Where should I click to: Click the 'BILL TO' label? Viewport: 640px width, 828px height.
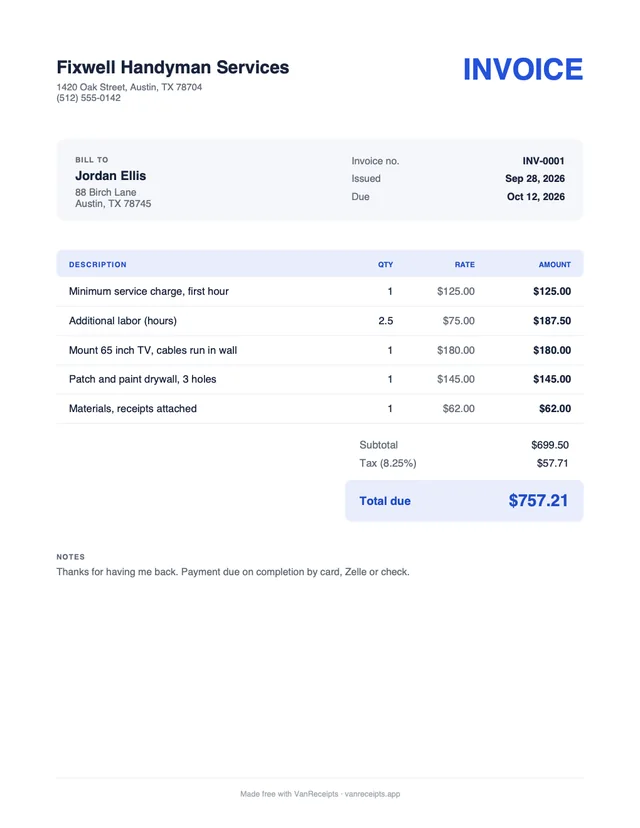tap(92, 159)
